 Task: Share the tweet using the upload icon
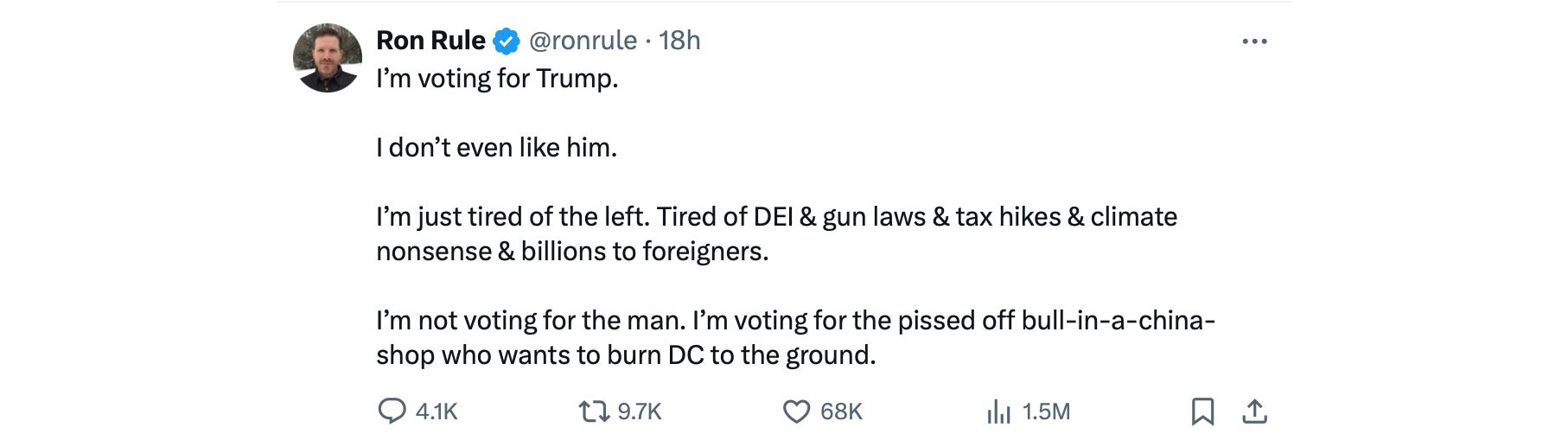(x=1254, y=411)
